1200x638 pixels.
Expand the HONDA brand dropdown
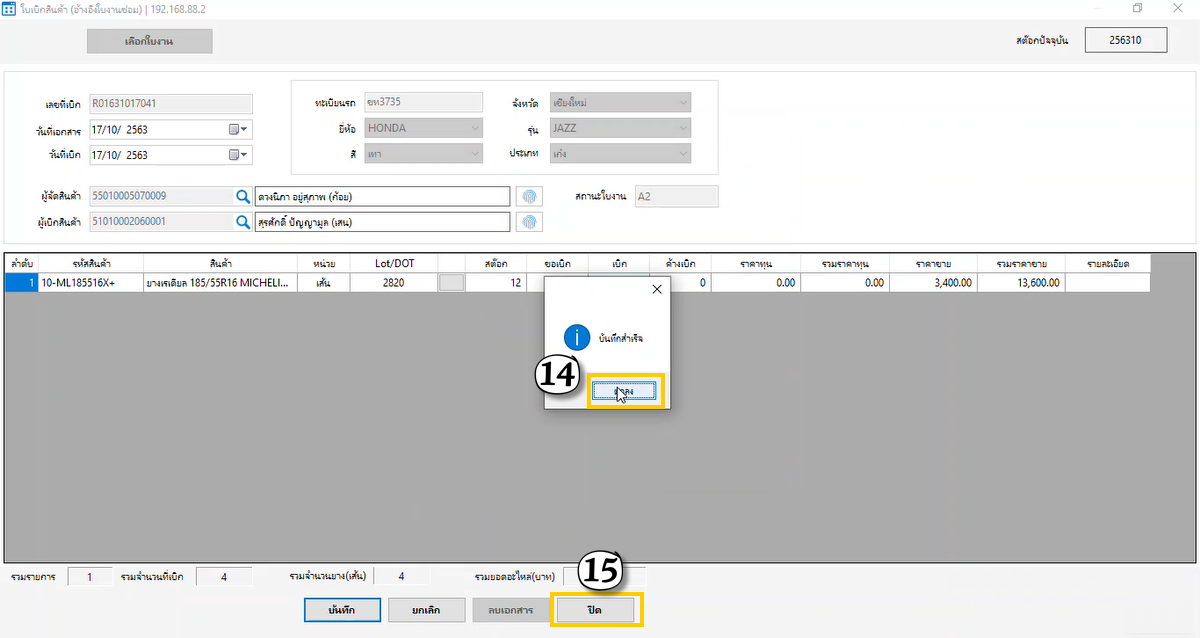click(x=474, y=128)
